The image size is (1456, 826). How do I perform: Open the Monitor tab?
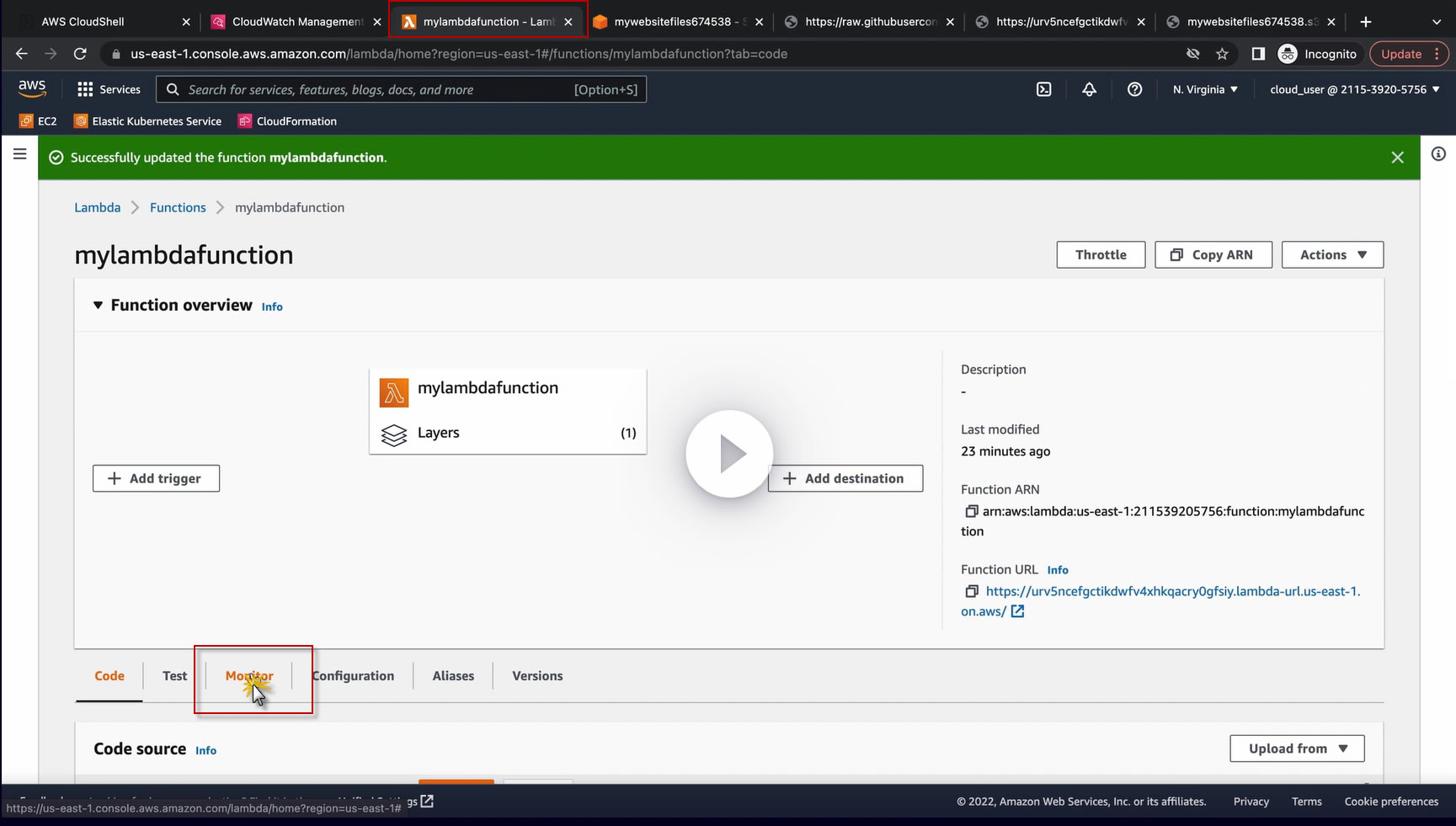(249, 676)
